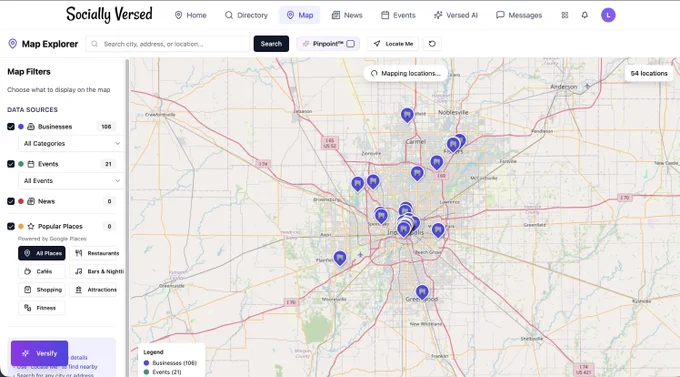Image resolution: width=680 pixels, height=377 pixels.
Task: Click the Businesses (106) legend entry
Action: [170, 363]
